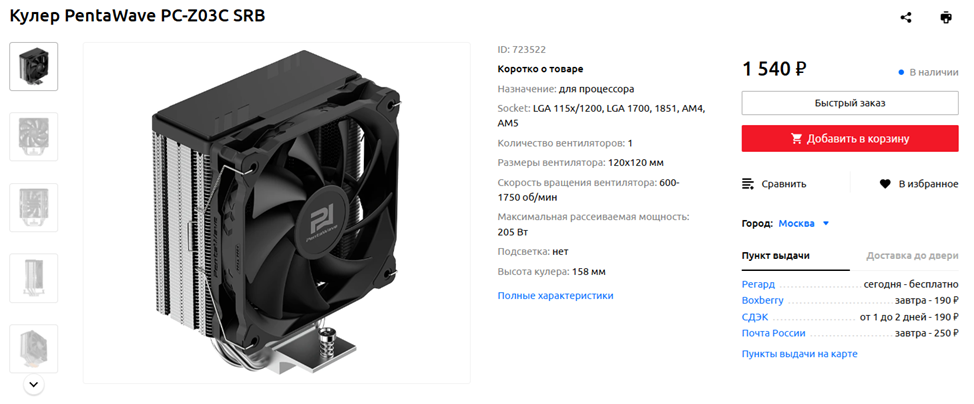
Task: Open Полные характеристики link
Action: tap(555, 296)
